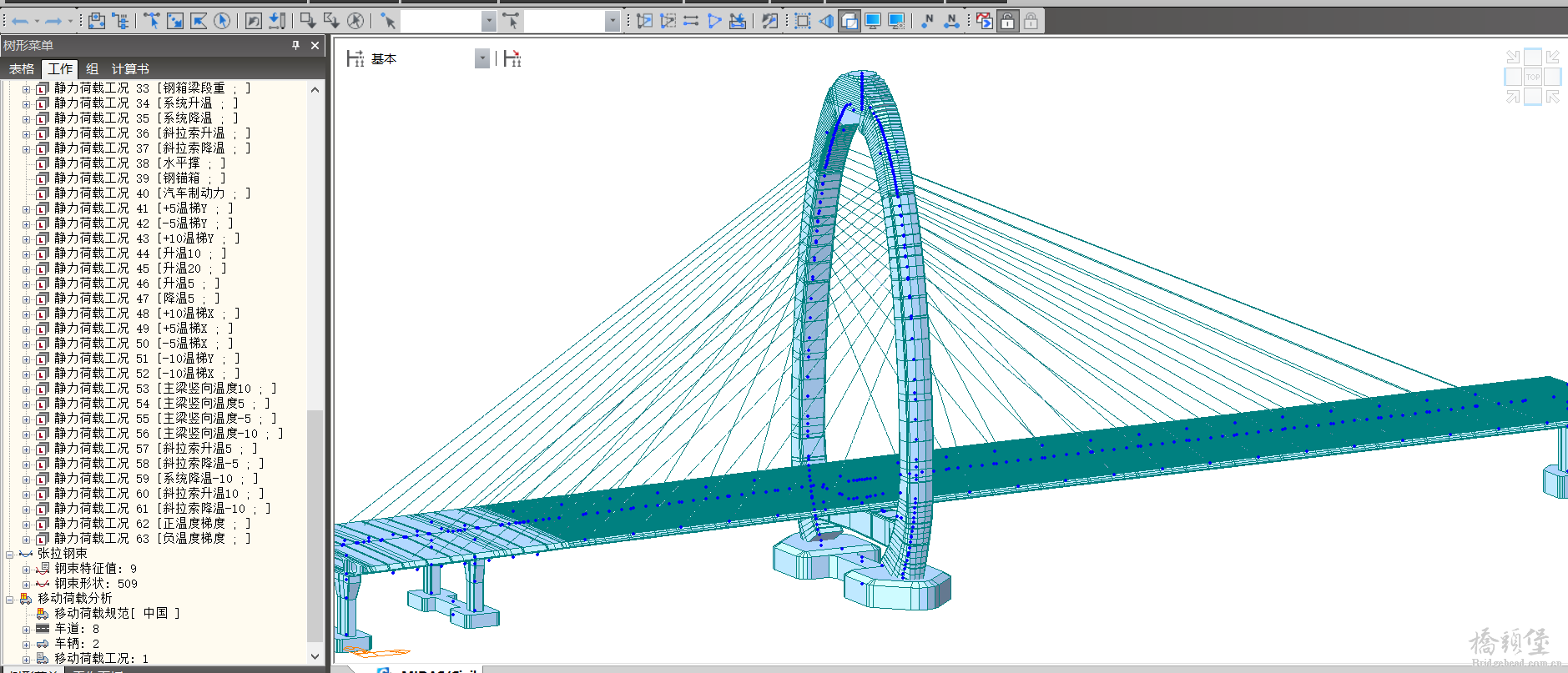The height and width of the screenshot is (673, 1568).
Task: Open the node number selection dropdown
Action: pyautogui.click(x=489, y=21)
